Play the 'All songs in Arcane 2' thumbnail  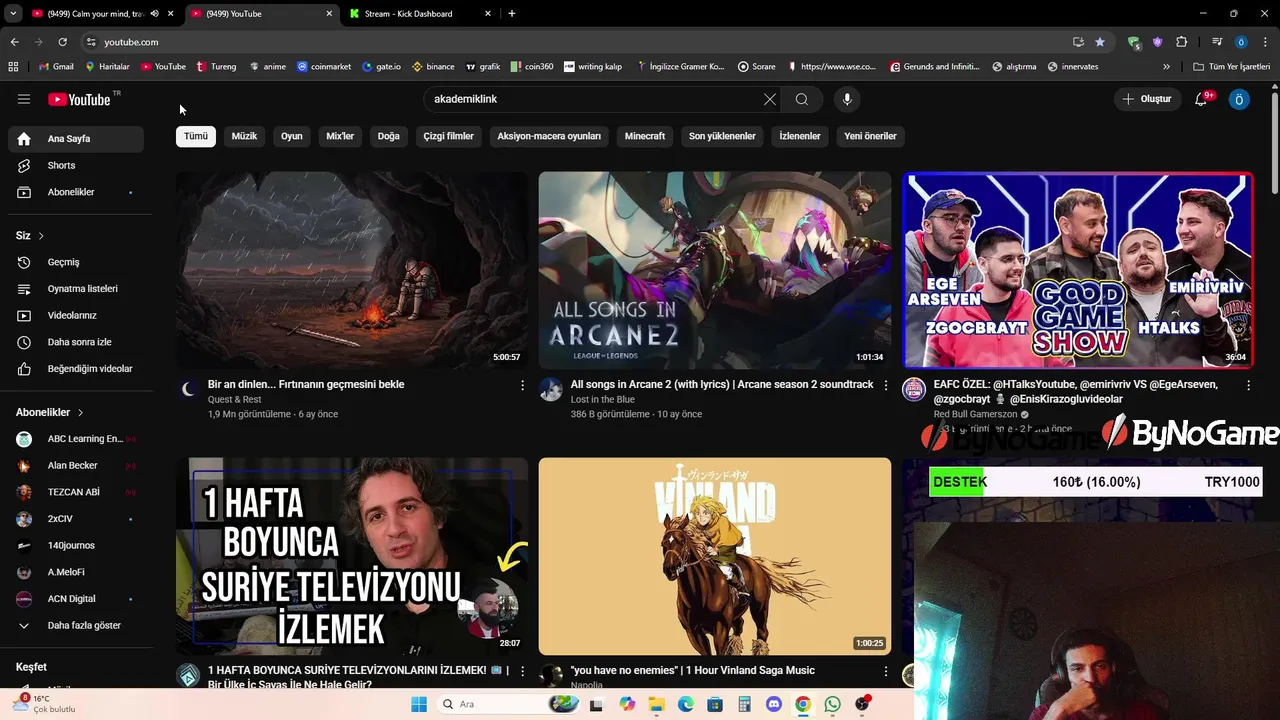(x=715, y=270)
